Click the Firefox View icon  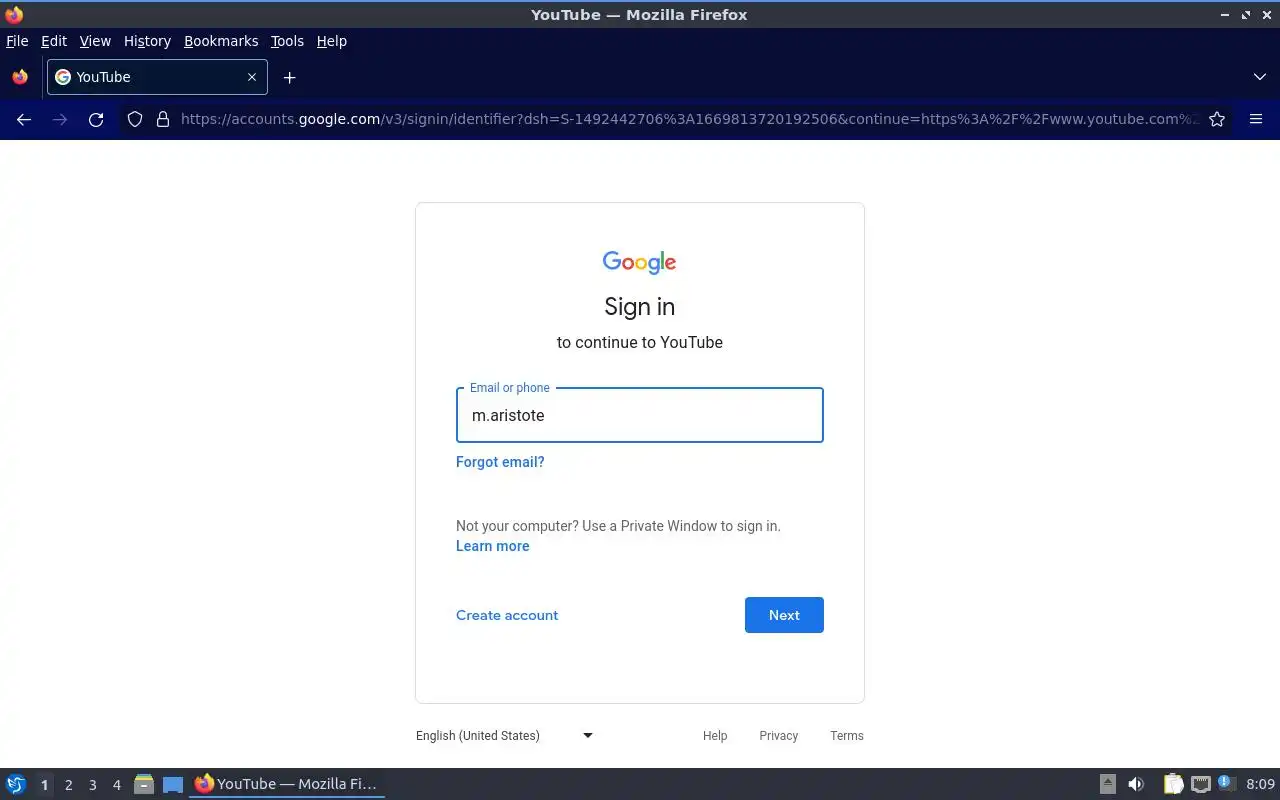pos(20,77)
